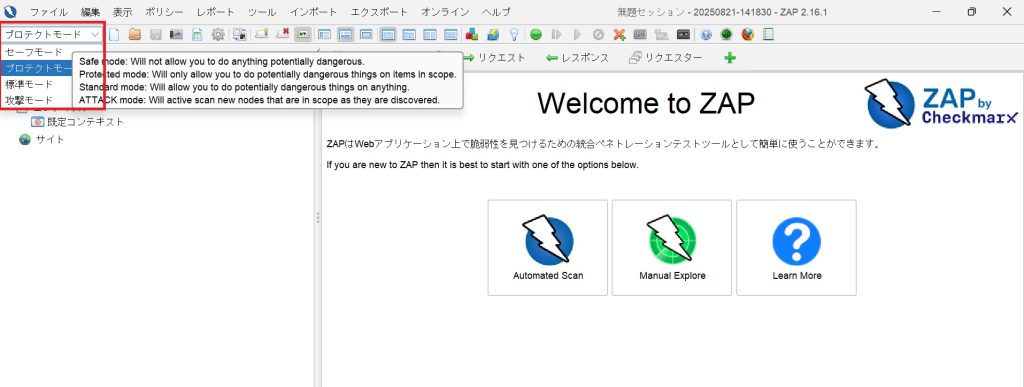This screenshot has height=387, width=1024.
Task: Open Manage Add-ons colored blocks icon
Action: [472, 35]
